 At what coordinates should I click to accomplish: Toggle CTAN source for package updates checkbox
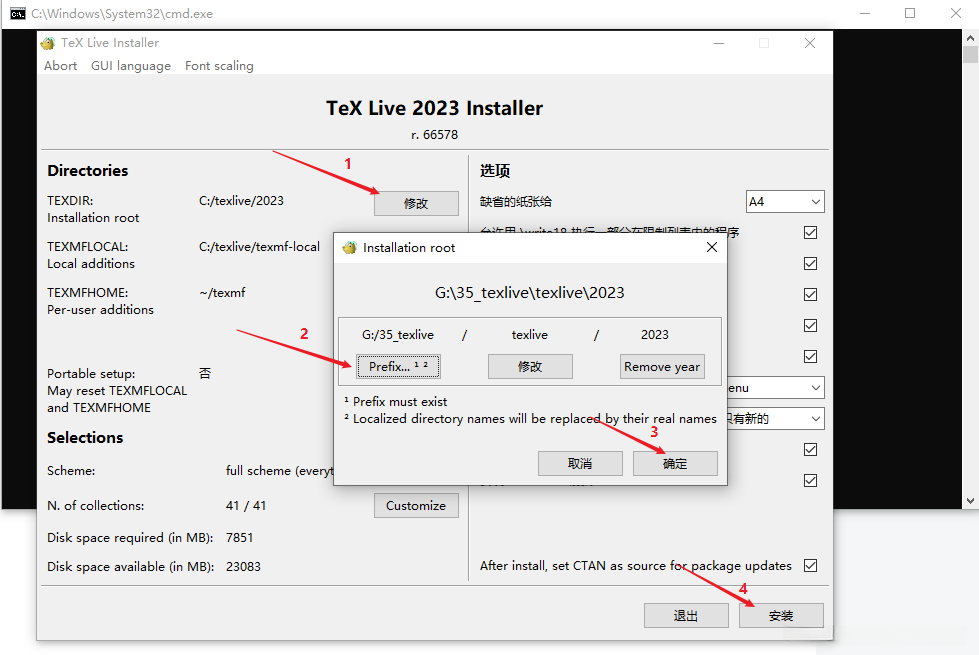click(810, 566)
